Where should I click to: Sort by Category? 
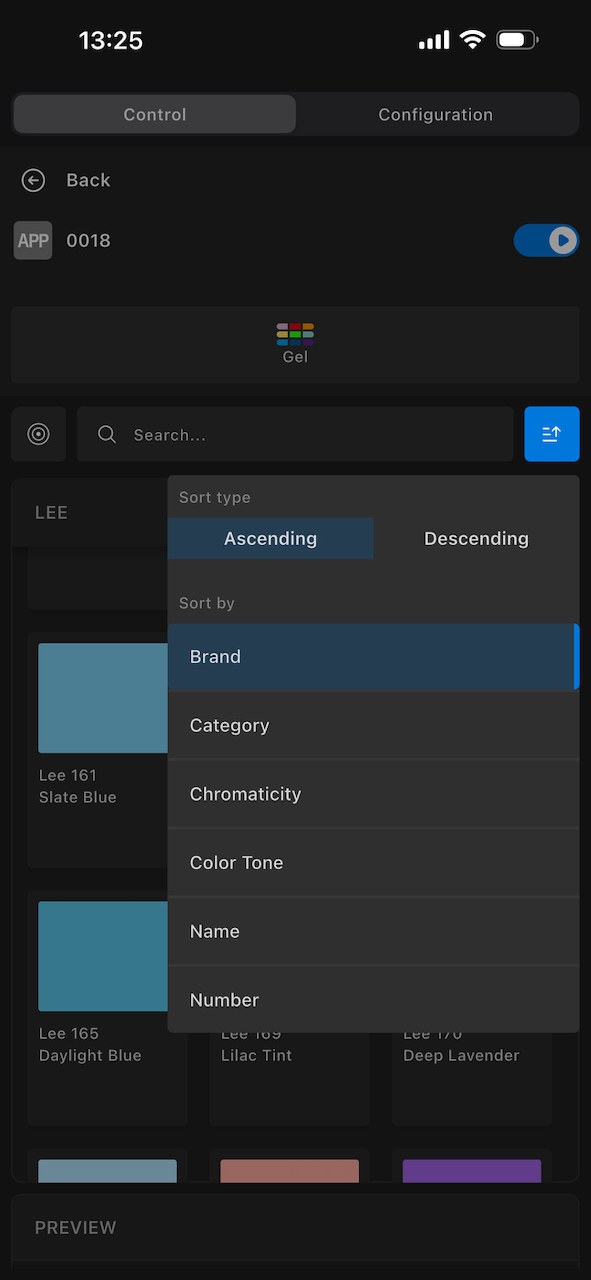coord(373,726)
